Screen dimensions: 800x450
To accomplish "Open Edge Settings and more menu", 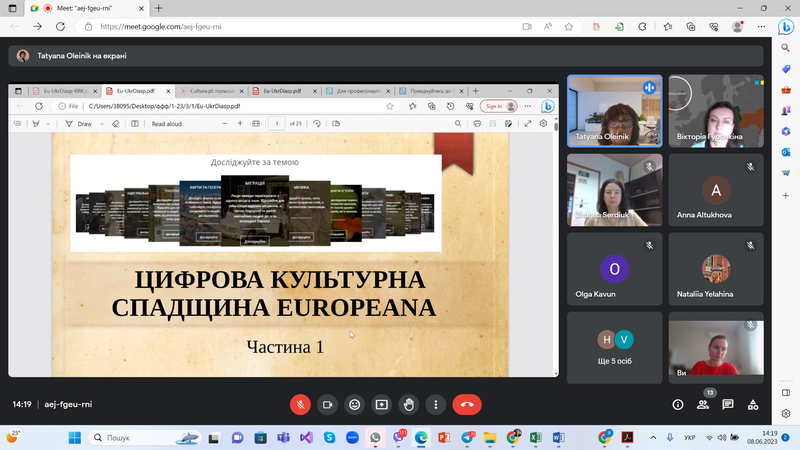I will point(761,27).
